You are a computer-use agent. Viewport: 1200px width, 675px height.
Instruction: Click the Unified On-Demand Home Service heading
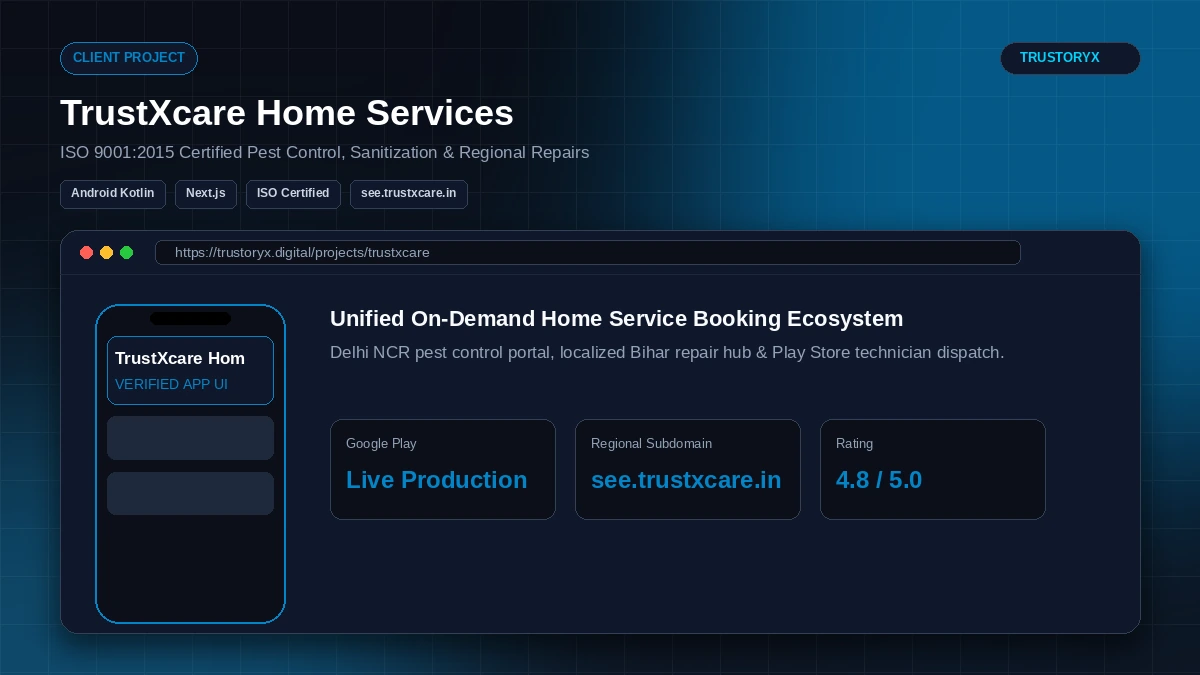pos(616,319)
